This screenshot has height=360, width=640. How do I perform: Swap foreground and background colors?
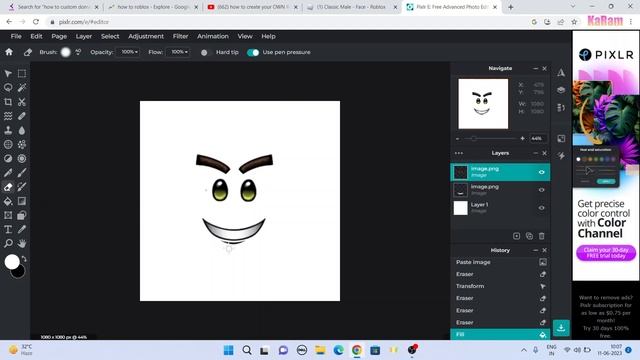[24, 259]
